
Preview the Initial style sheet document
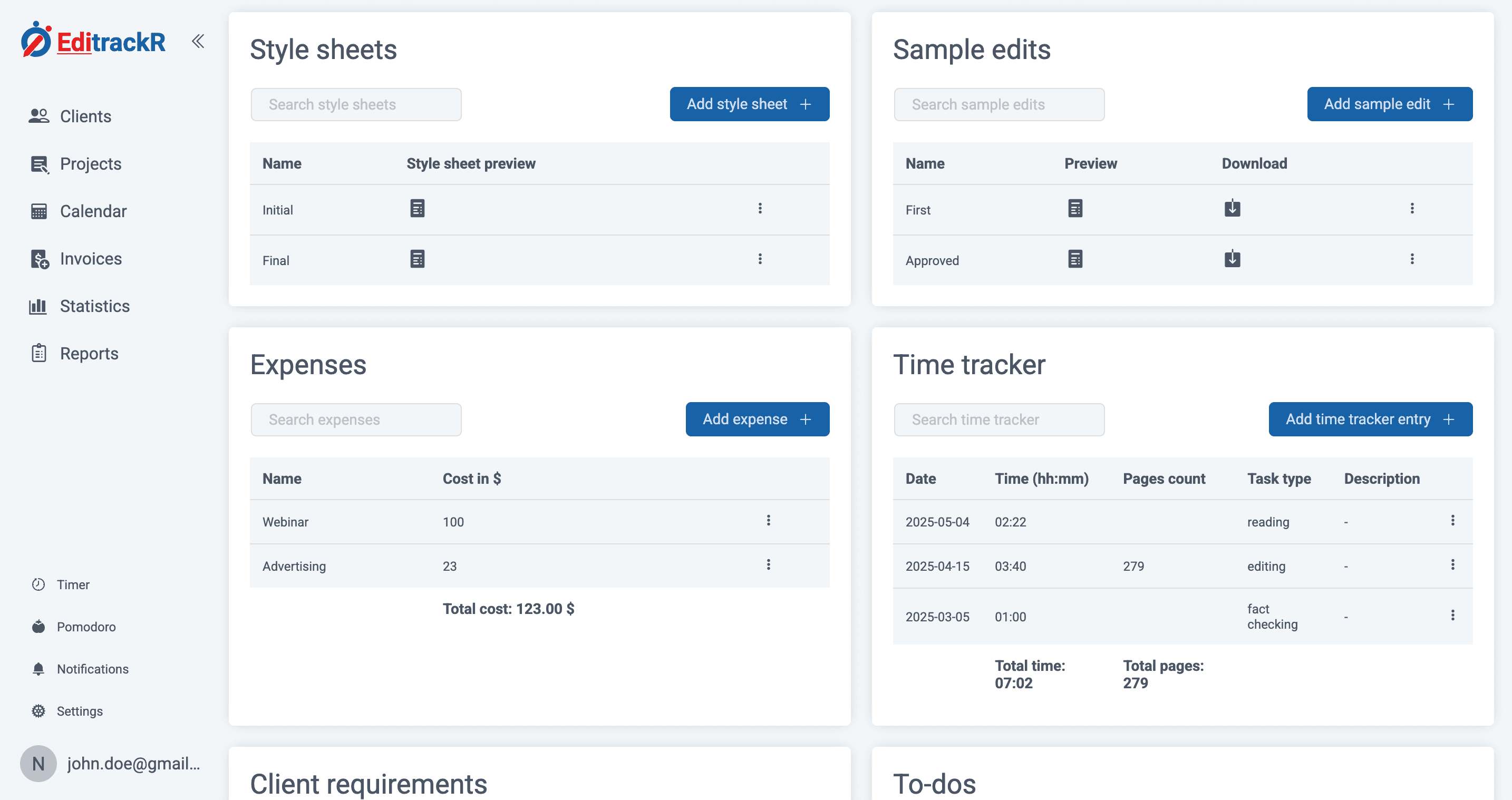pos(416,208)
